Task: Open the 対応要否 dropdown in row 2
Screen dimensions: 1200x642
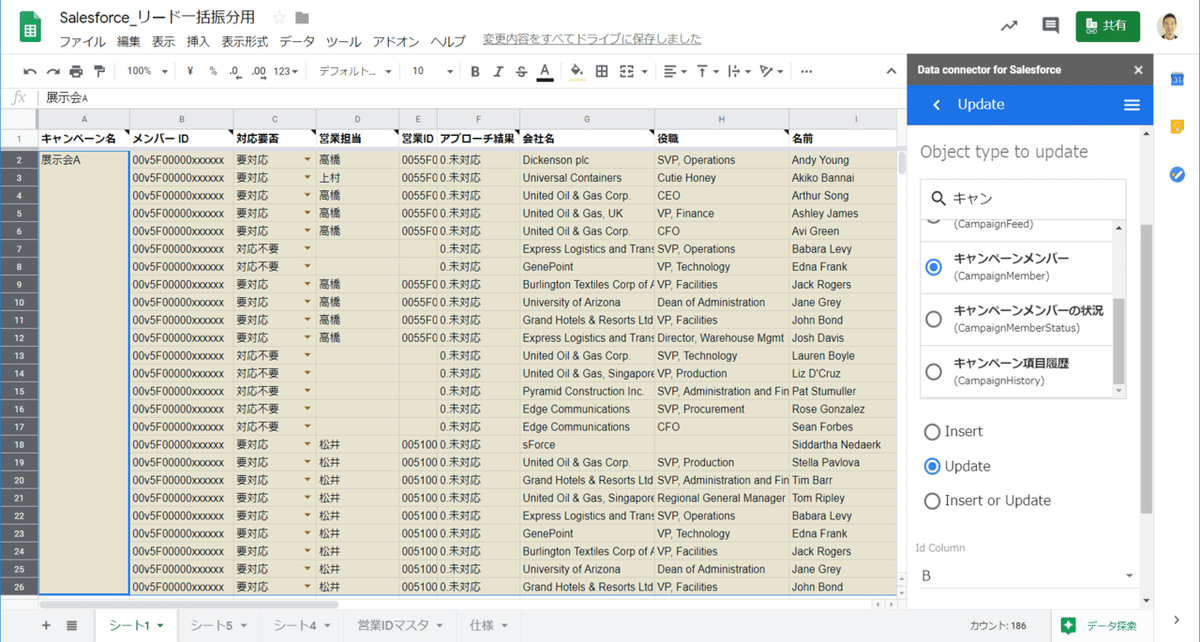Action: [307, 160]
